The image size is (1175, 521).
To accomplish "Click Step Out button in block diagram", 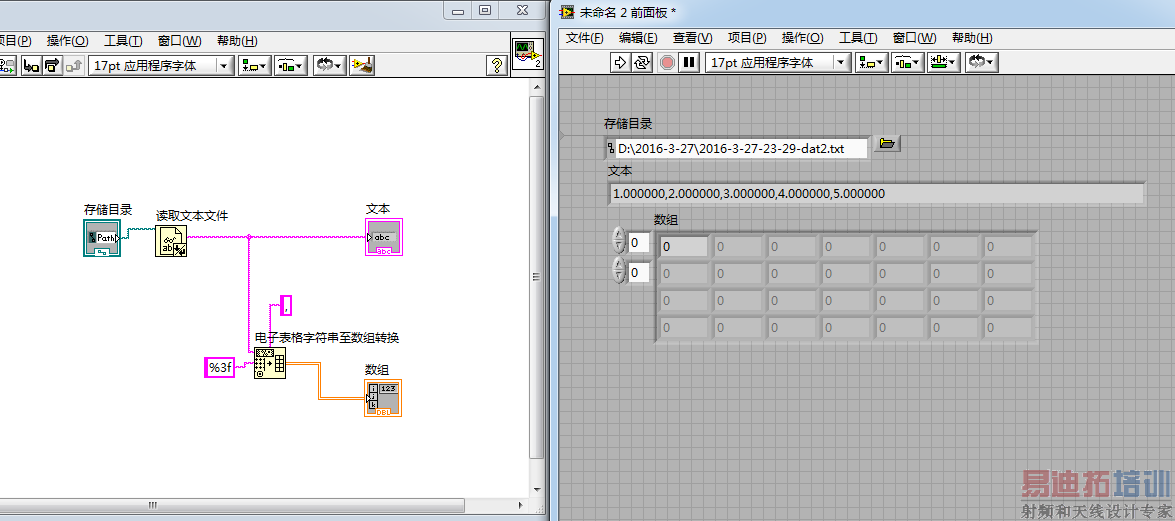I will tap(73, 65).
